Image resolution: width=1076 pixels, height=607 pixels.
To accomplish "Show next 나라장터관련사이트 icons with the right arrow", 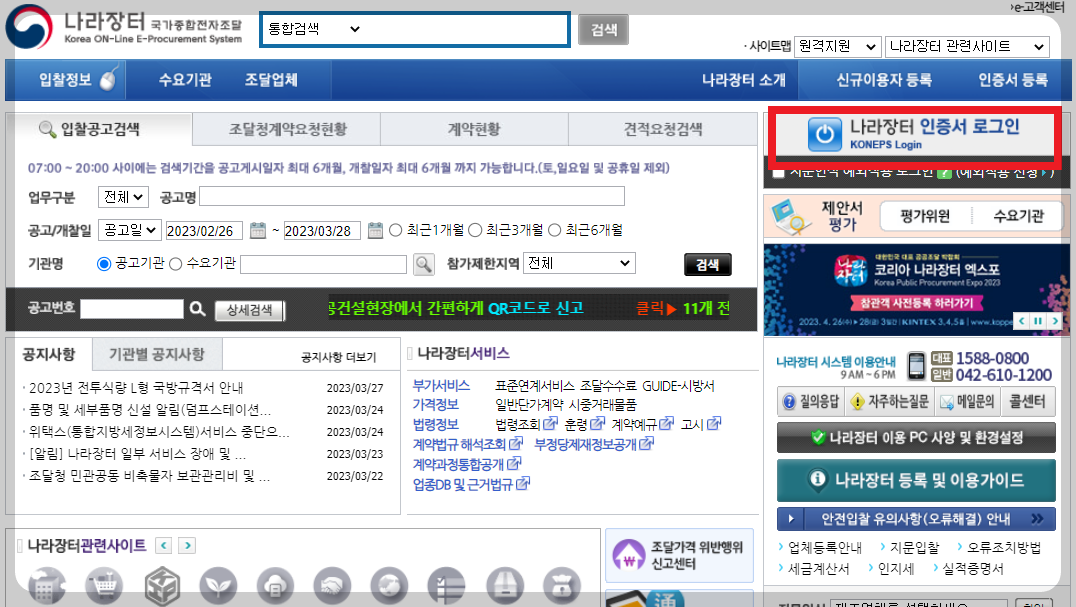I will pos(187,545).
